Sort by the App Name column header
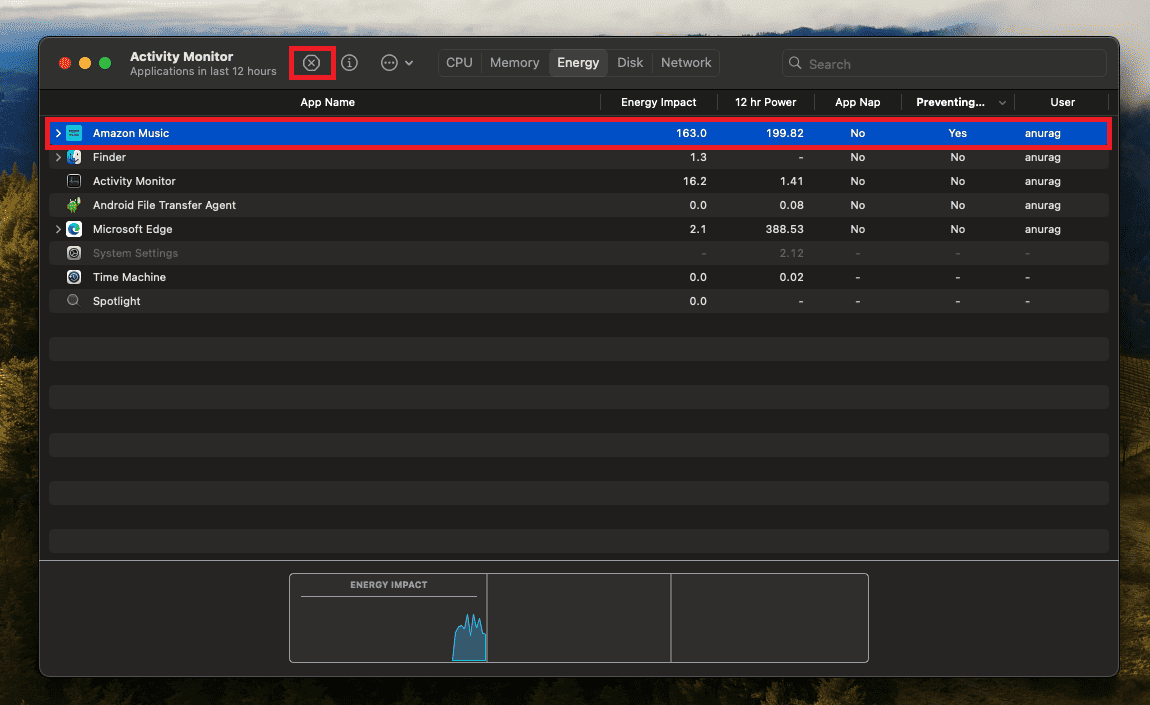 click(x=327, y=103)
